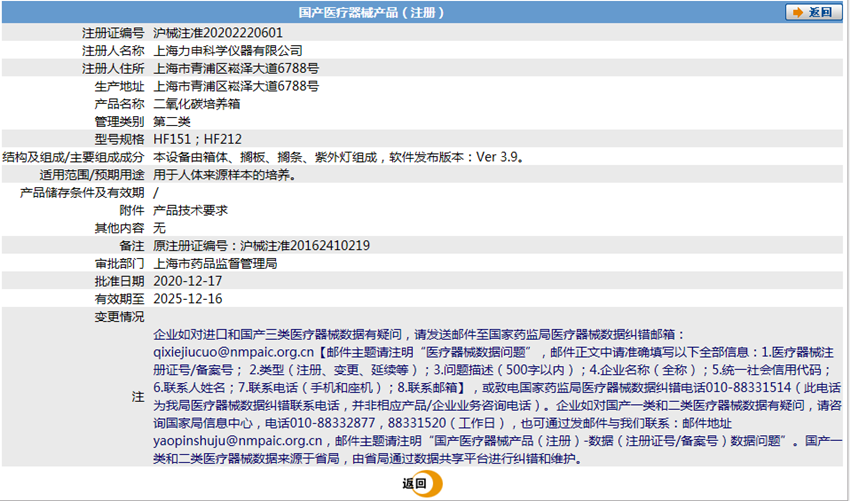Select product name 二氧化碳培养箱
Viewport: 850px width, 501px height.
197,104
